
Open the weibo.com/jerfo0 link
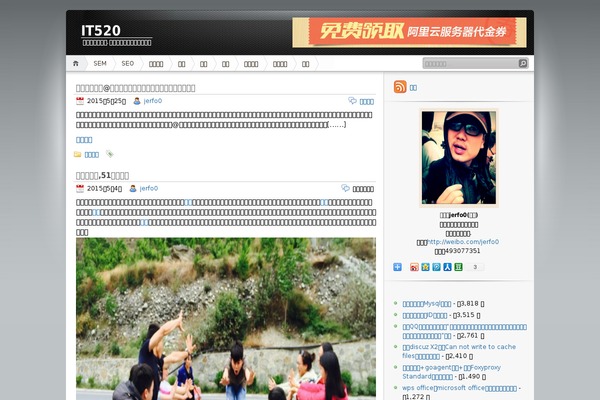(463, 242)
